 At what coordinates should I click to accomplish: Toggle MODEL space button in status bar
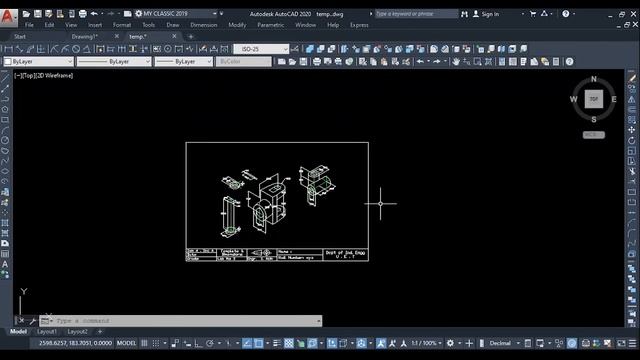pos(126,343)
